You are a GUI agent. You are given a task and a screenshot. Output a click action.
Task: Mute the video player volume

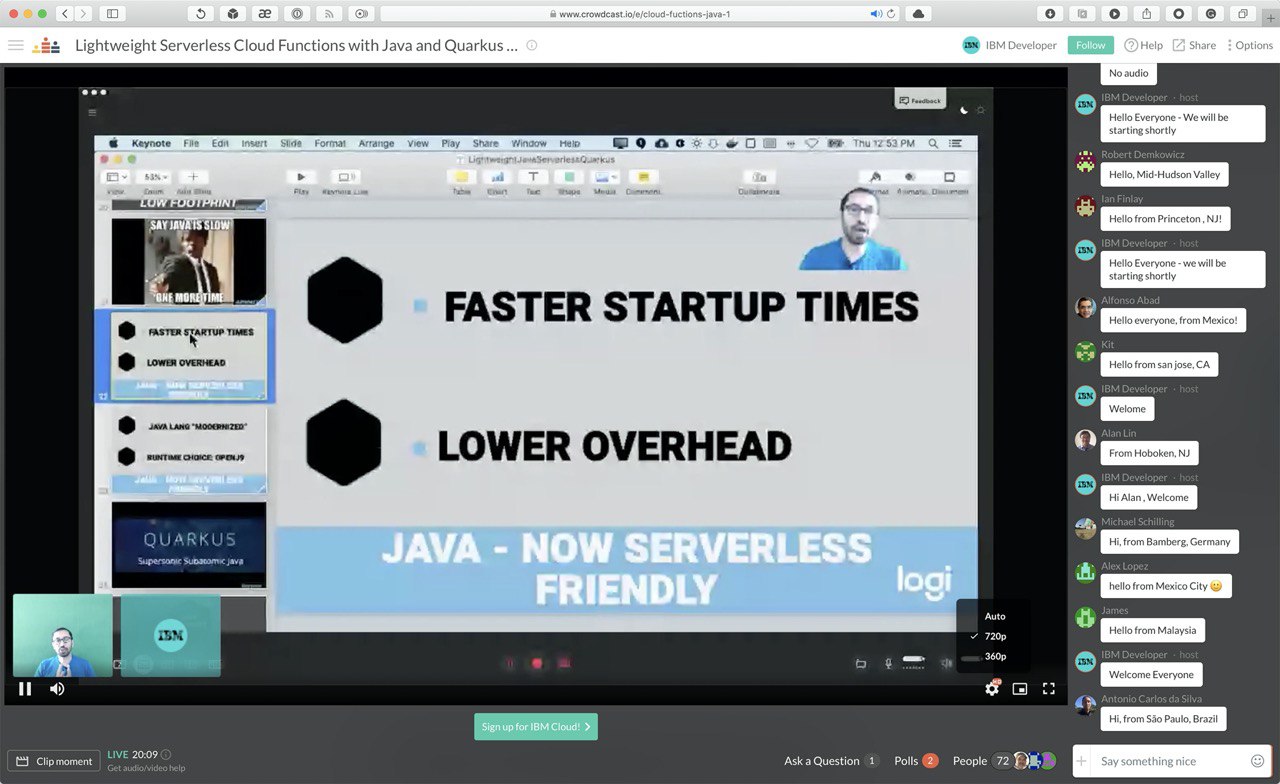[x=57, y=688]
